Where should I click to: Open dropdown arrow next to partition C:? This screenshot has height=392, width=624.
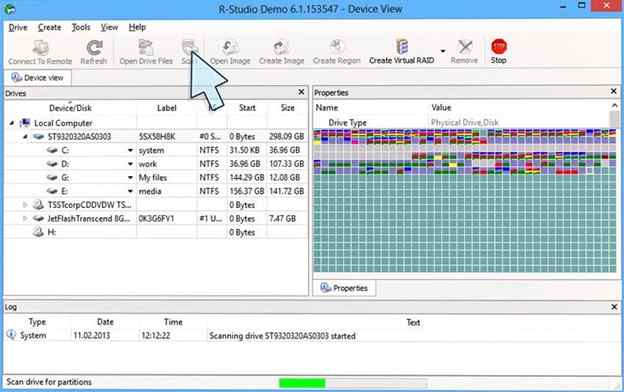point(130,150)
